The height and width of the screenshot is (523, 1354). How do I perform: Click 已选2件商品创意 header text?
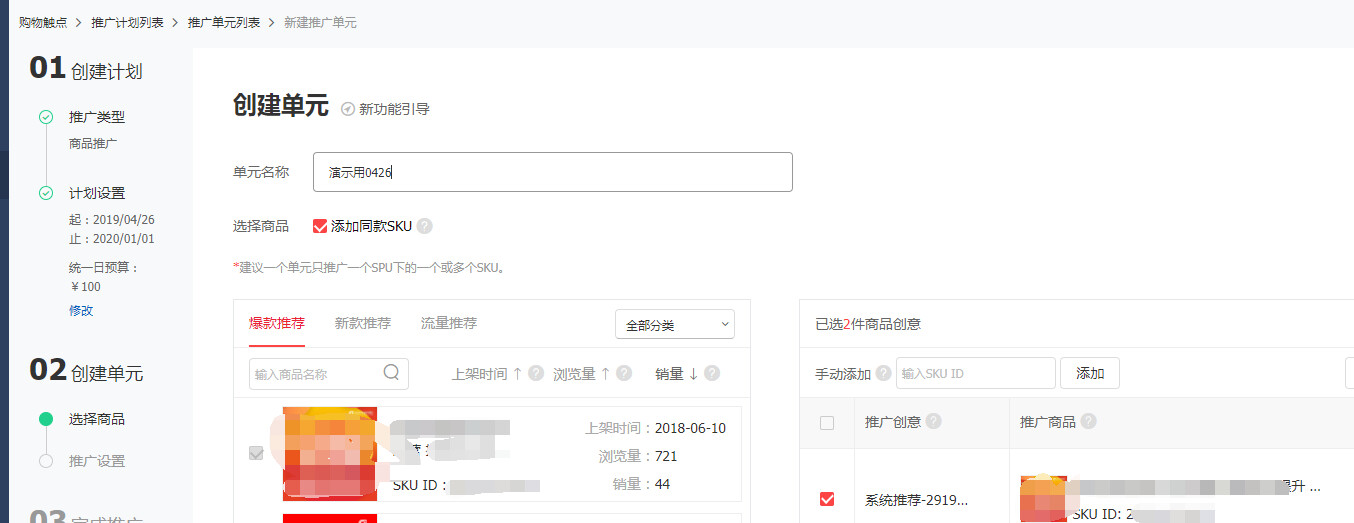[x=868, y=324]
